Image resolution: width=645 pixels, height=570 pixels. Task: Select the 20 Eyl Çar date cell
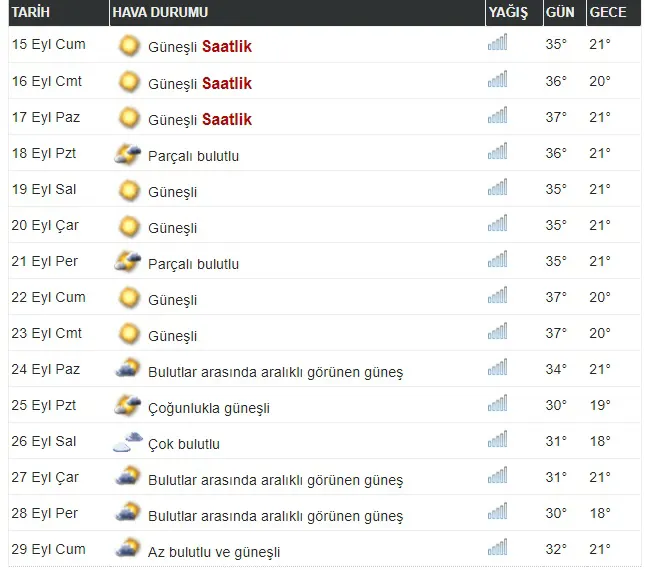coord(47,225)
